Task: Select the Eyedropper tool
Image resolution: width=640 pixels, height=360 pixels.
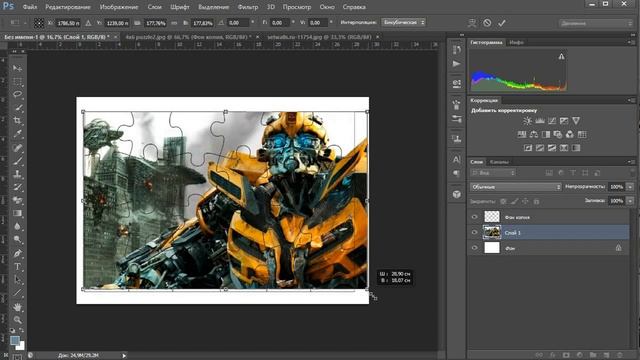Action: tap(18, 134)
